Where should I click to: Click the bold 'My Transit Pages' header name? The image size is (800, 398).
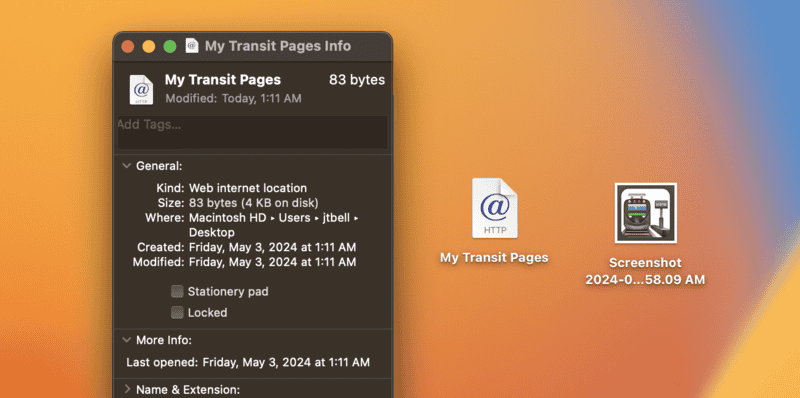(x=223, y=80)
